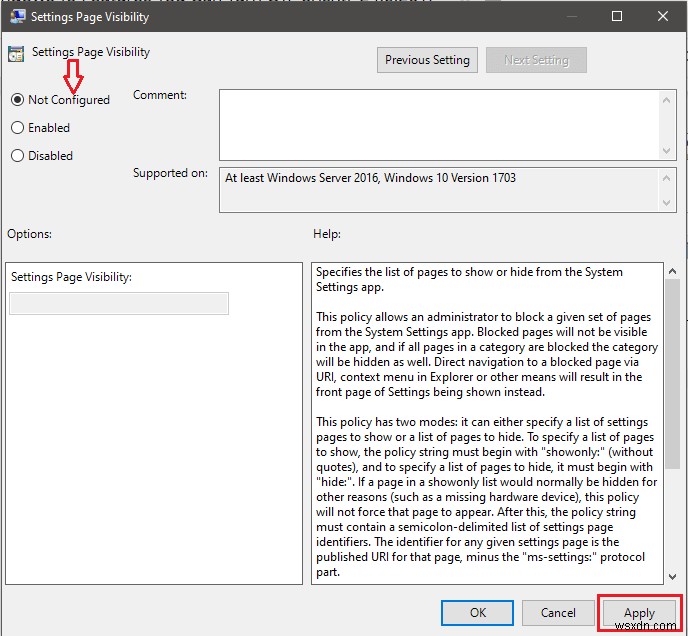Confirm with the OK button
This screenshot has height=636, width=688.
477,612
